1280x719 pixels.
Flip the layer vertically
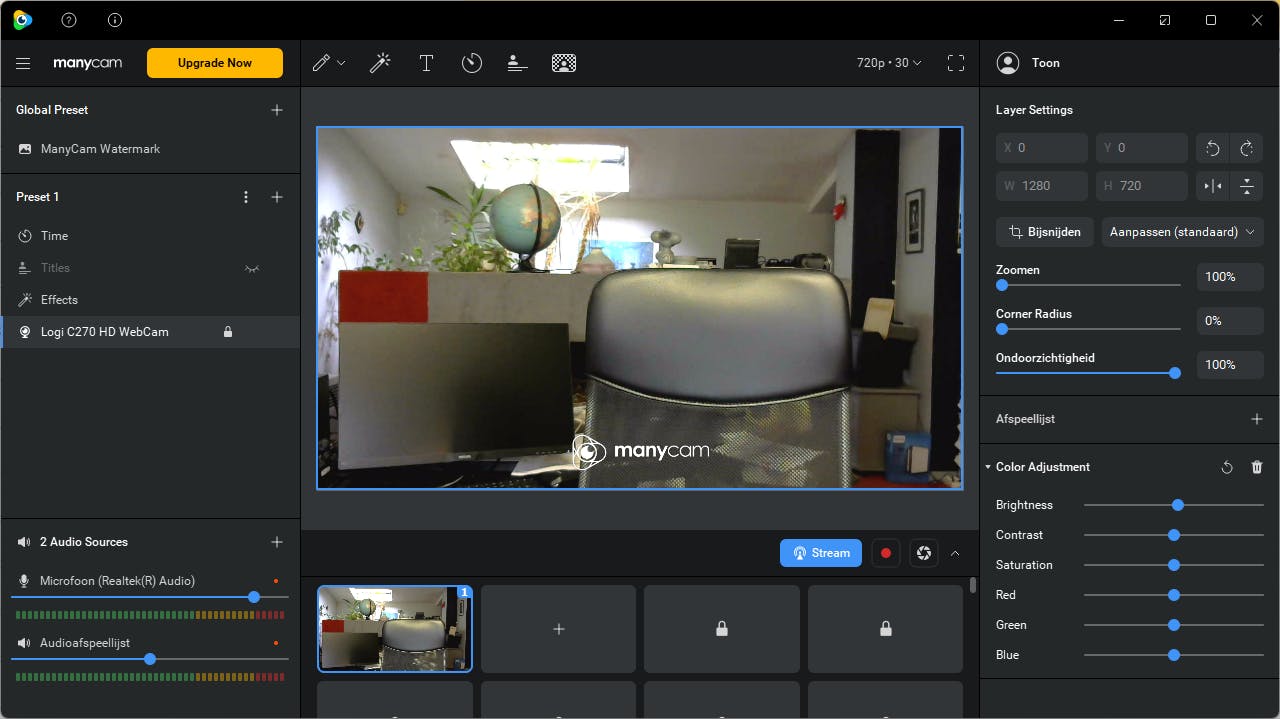tap(1247, 186)
